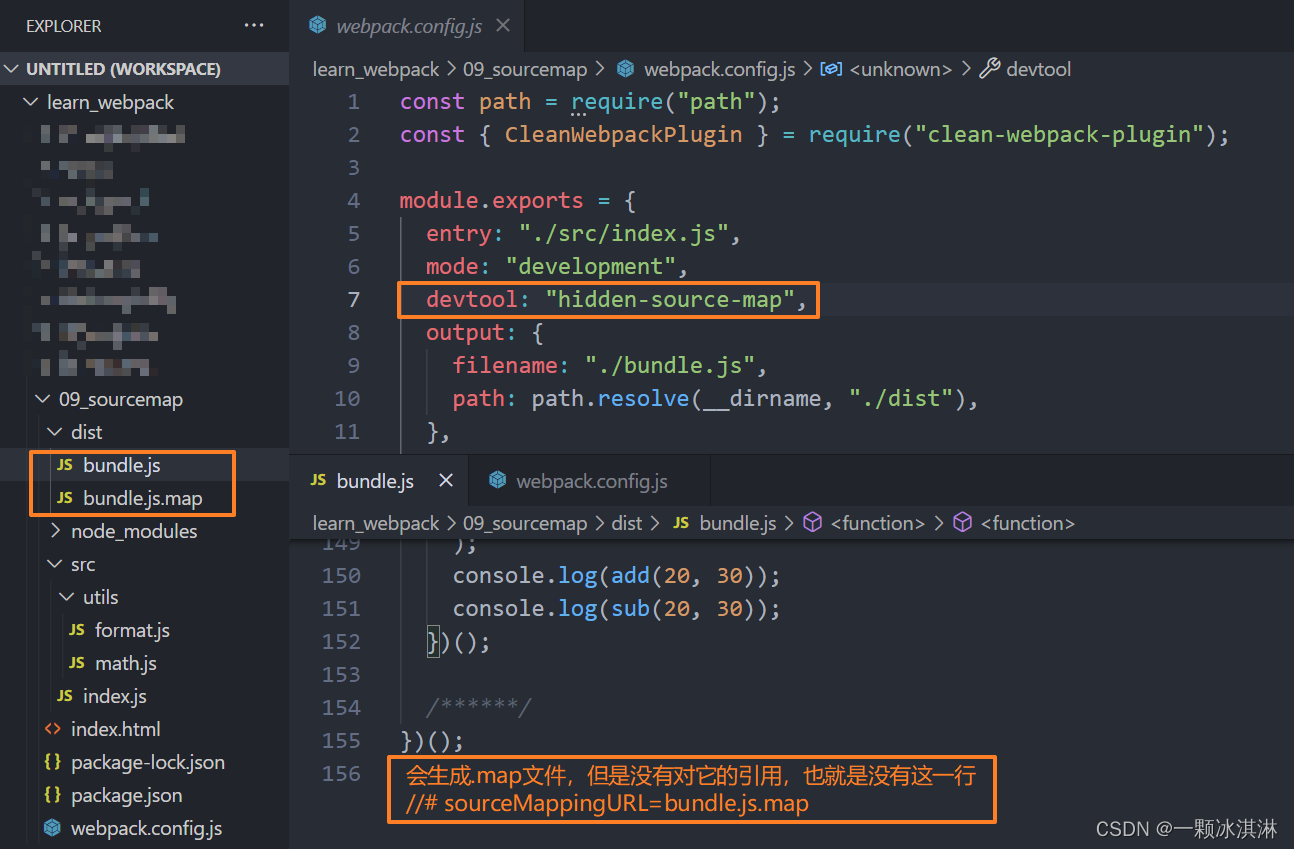Open the Explorer more actions ellipsis
Image resolution: width=1294 pixels, height=849 pixels.
pyautogui.click(x=254, y=26)
